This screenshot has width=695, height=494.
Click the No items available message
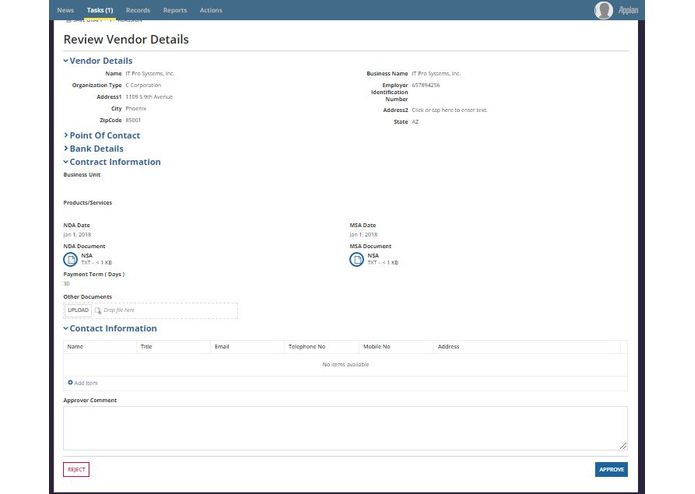pyautogui.click(x=345, y=364)
